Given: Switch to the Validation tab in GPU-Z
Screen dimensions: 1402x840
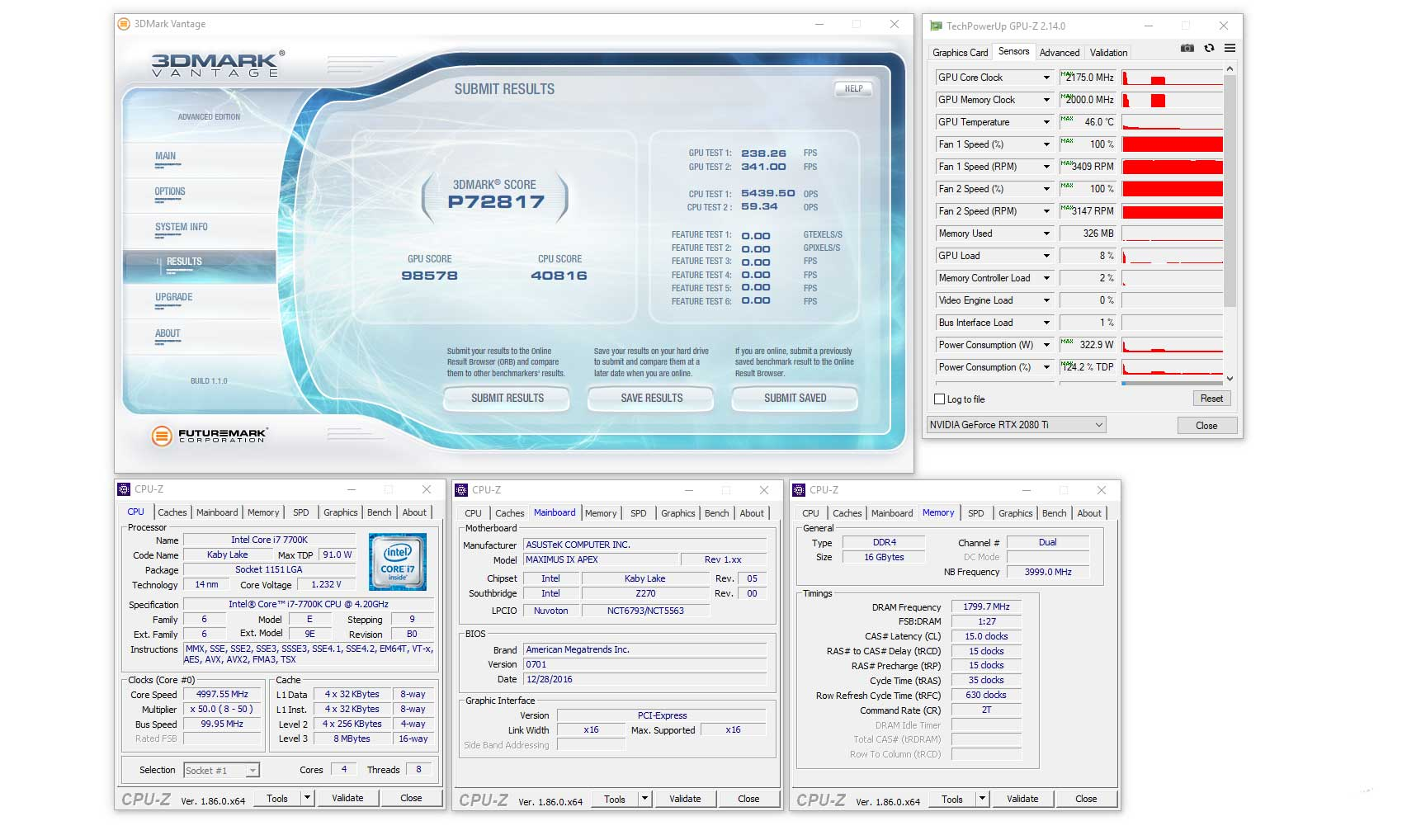Looking at the screenshot, I should (1108, 52).
